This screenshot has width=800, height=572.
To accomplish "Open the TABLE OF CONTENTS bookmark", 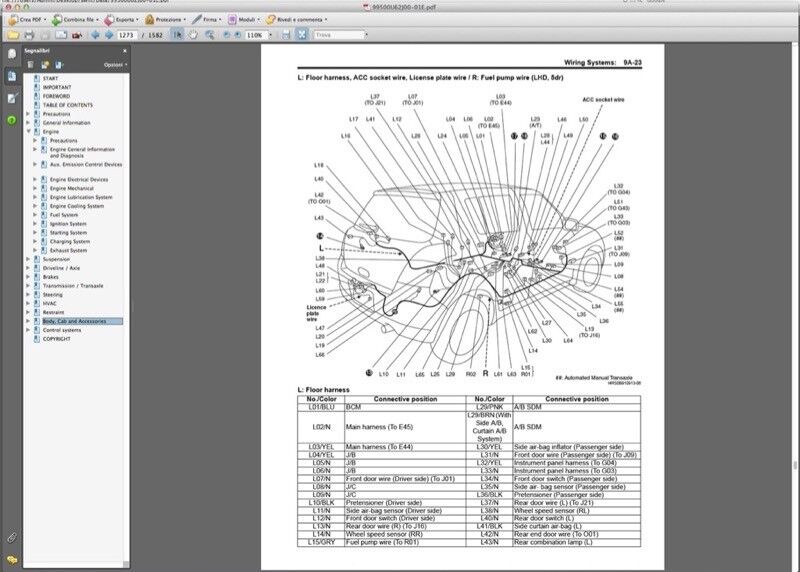I will (67, 104).
